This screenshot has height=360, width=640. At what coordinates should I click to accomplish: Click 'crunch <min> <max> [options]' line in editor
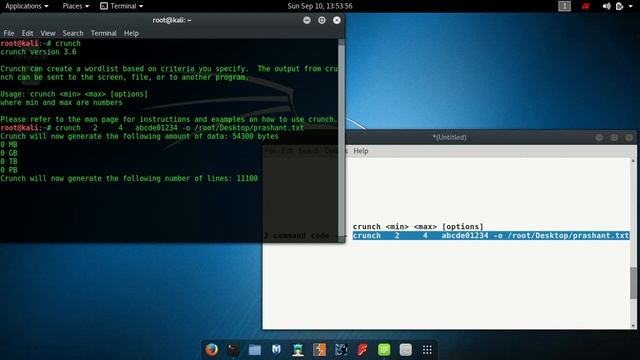click(418, 227)
